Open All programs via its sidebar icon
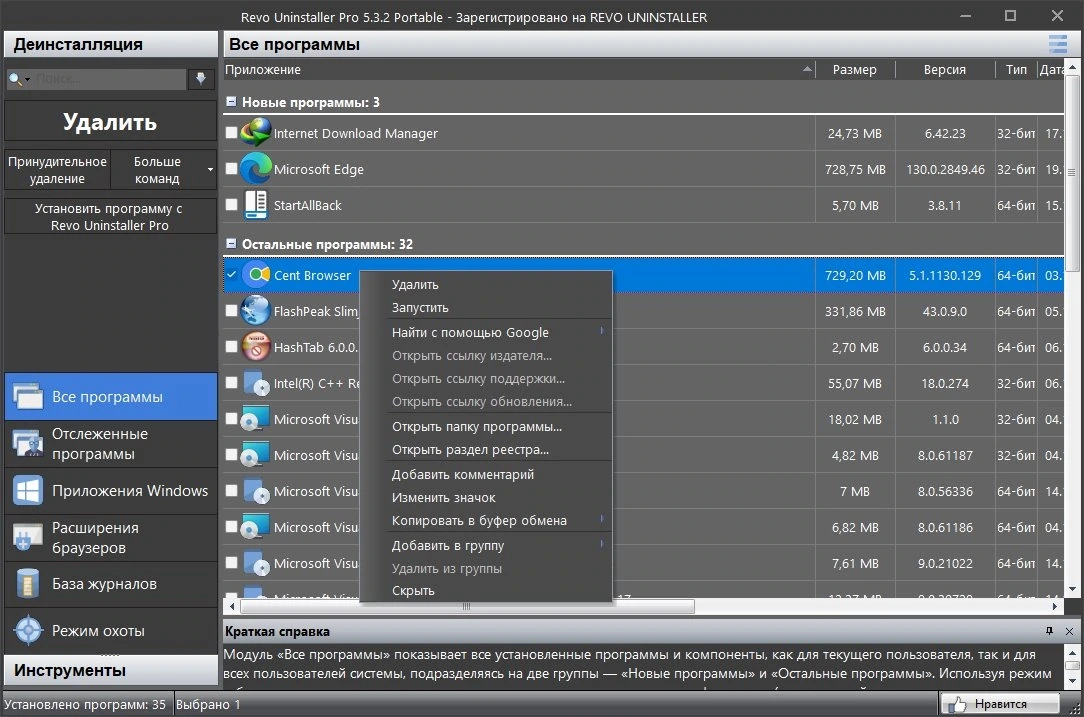Image resolution: width=1084 pixels, height=717 pixels. pyautogui.click(x=28, y=397)
